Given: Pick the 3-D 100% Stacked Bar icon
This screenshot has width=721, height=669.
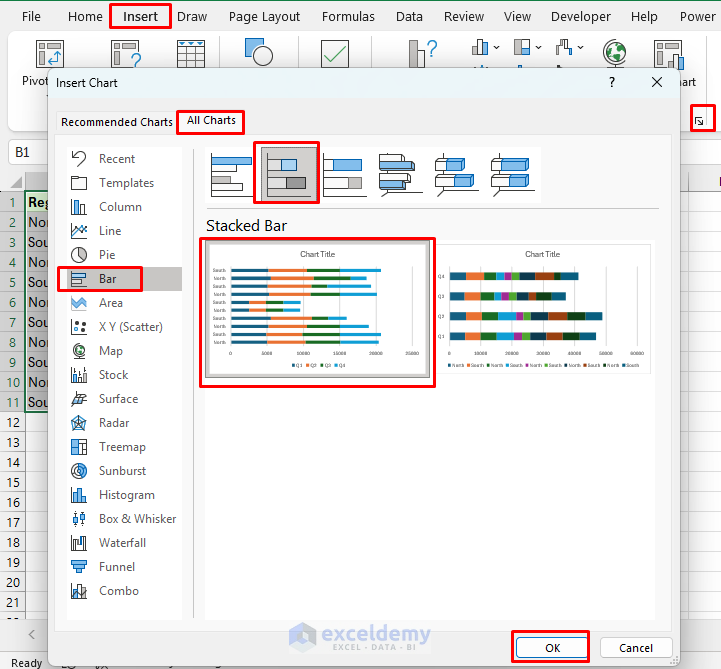Looking at the screenshot, I should (x=512, y=174).
